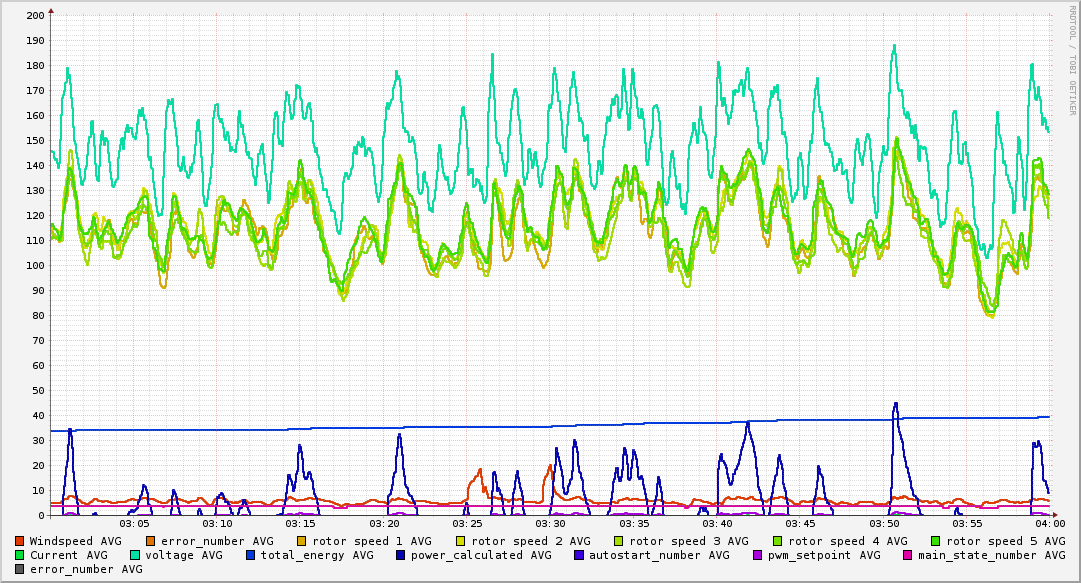This screenshot has height=583, width=1081.
Task: Click the 03:05 time axis tick label
Action: click(135, 524)
